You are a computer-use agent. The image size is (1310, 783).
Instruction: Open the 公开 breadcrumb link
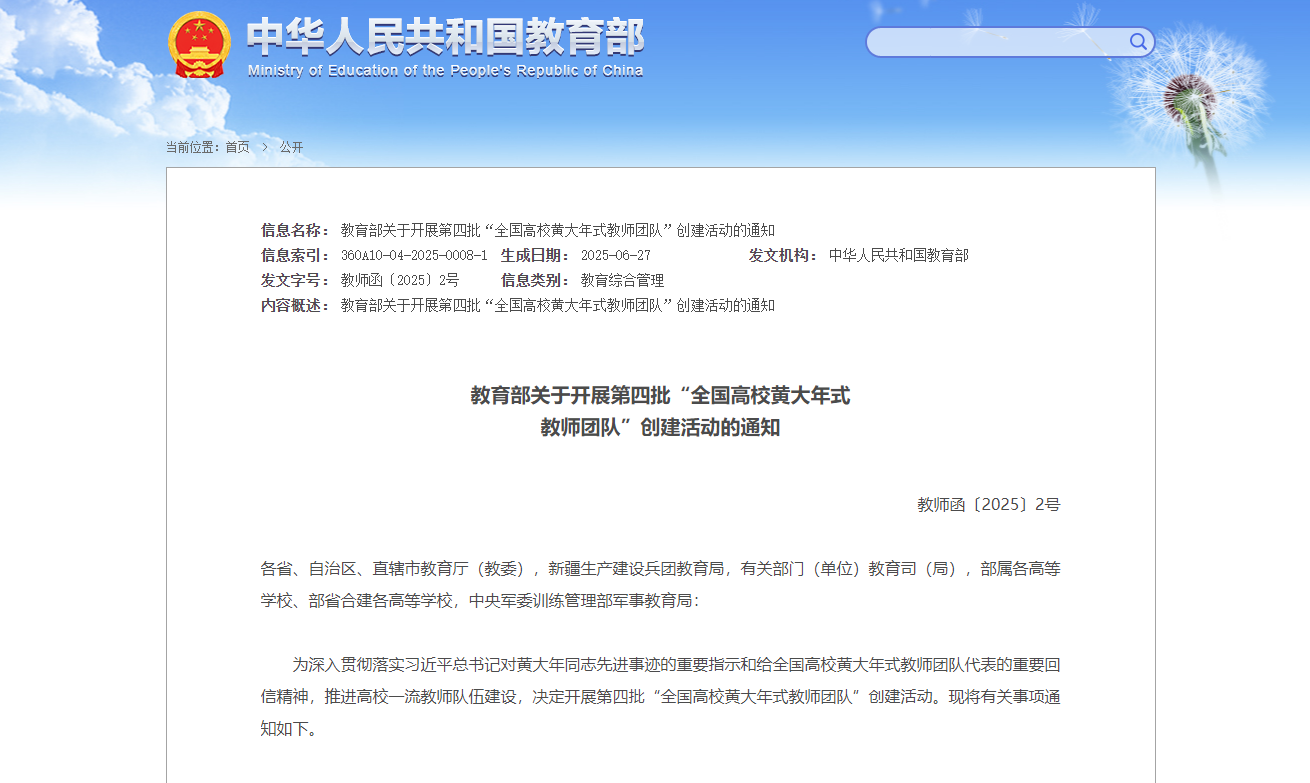pyautogui.click(x=291, y=147)
